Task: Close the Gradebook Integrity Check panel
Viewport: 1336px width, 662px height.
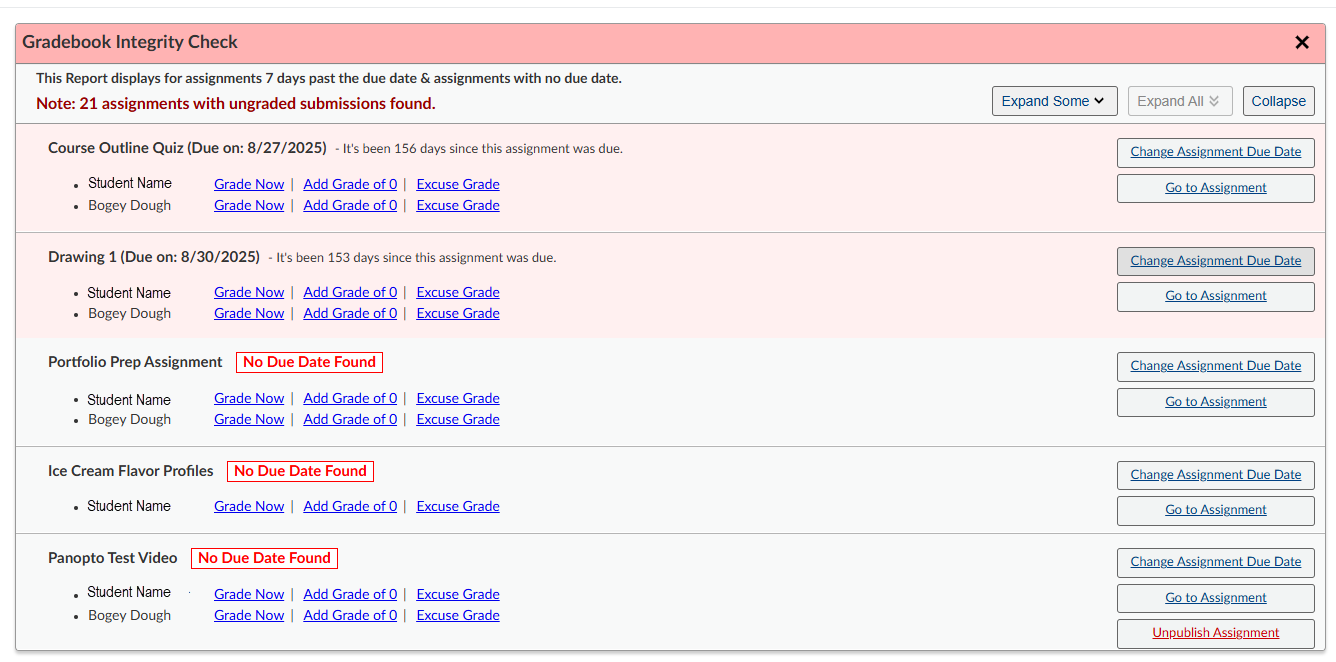Action: tap(1301, 42)
